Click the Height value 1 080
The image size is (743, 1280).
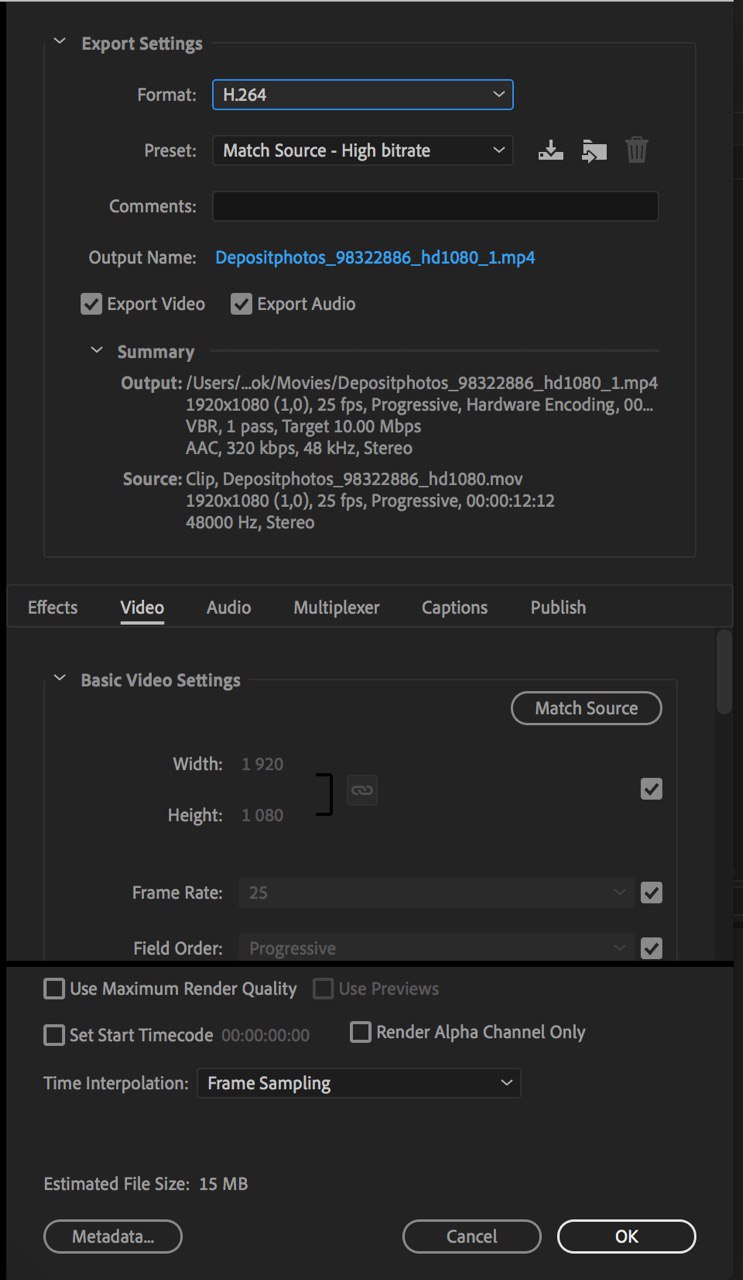(x=263, y=815)
